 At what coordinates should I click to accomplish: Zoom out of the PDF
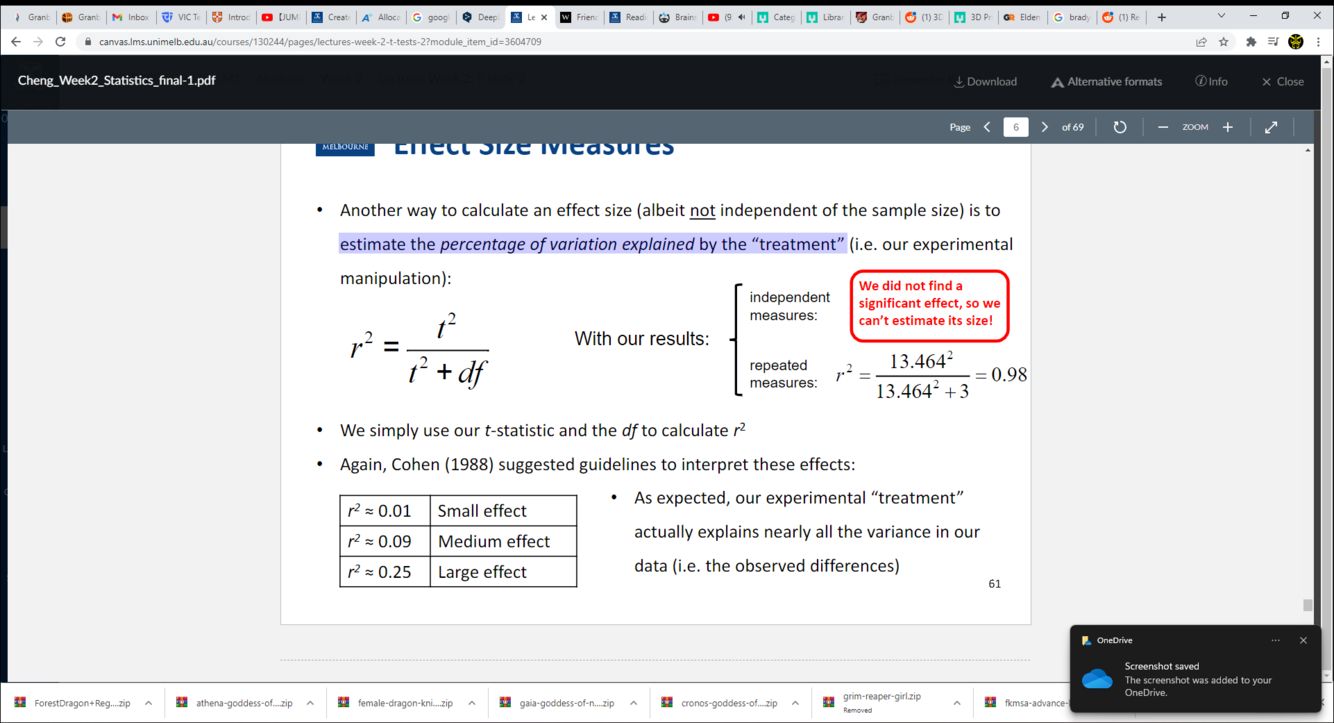coord(1163,127)
